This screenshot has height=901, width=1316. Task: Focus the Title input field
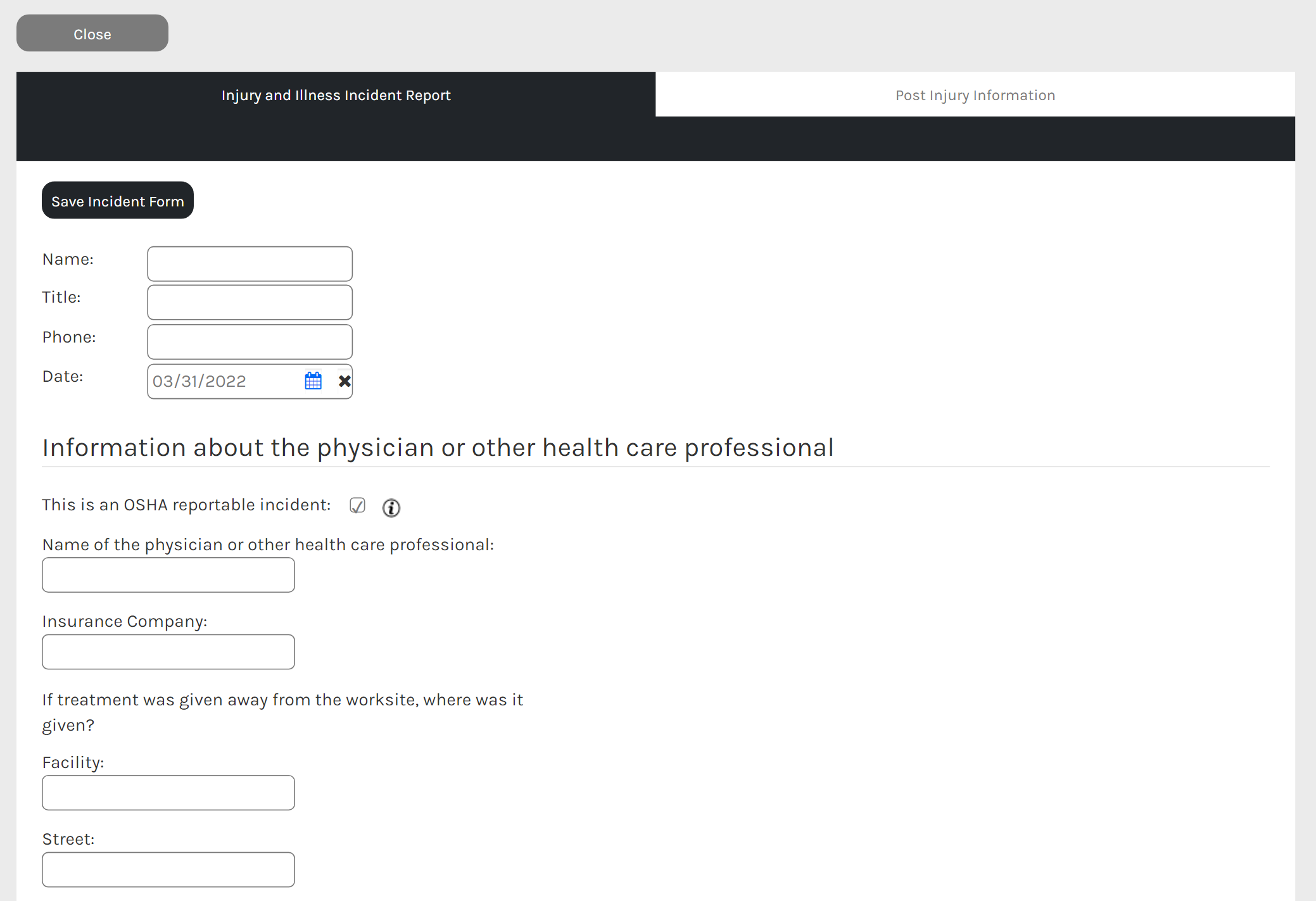click(x=250, y=303)
